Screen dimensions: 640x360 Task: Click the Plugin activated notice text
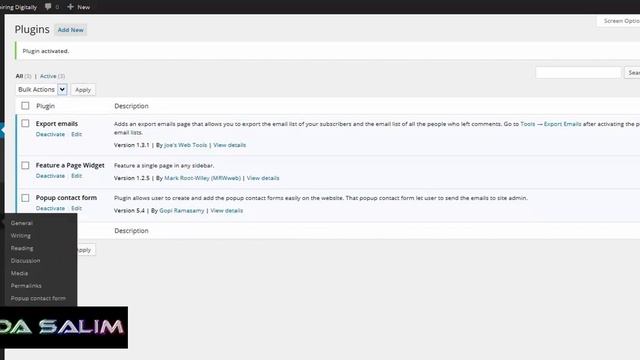(46, 51)
